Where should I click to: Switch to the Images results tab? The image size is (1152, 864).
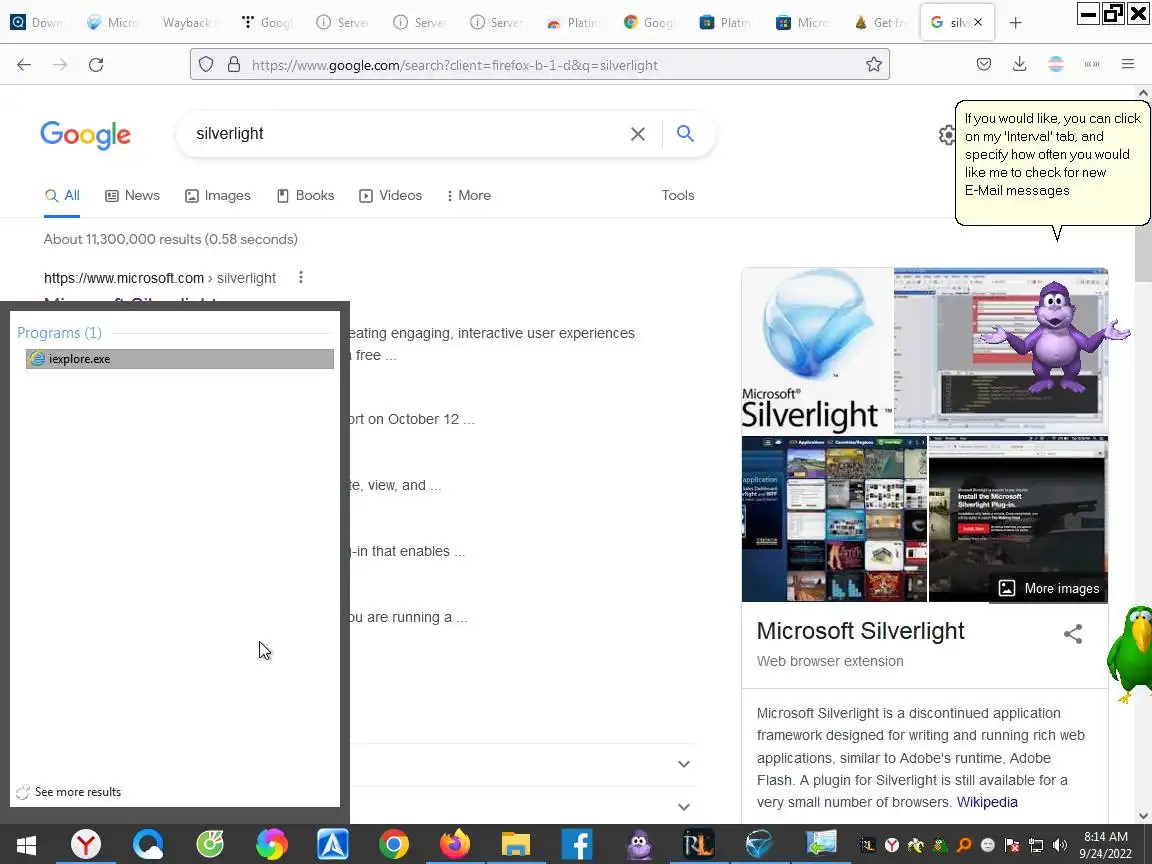[x=217, y=195]
